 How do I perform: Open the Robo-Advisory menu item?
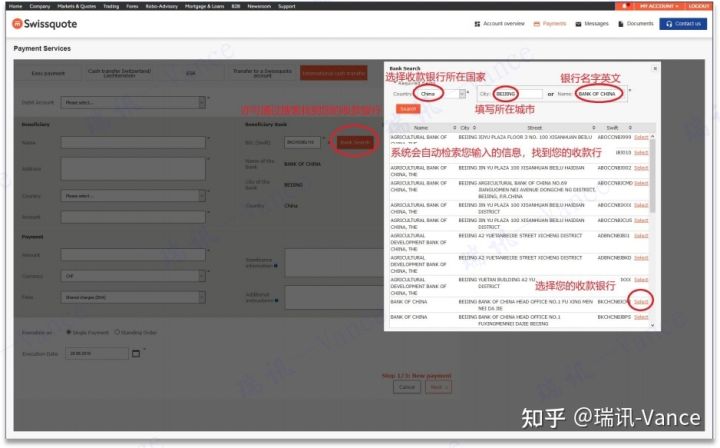(162, 6)
